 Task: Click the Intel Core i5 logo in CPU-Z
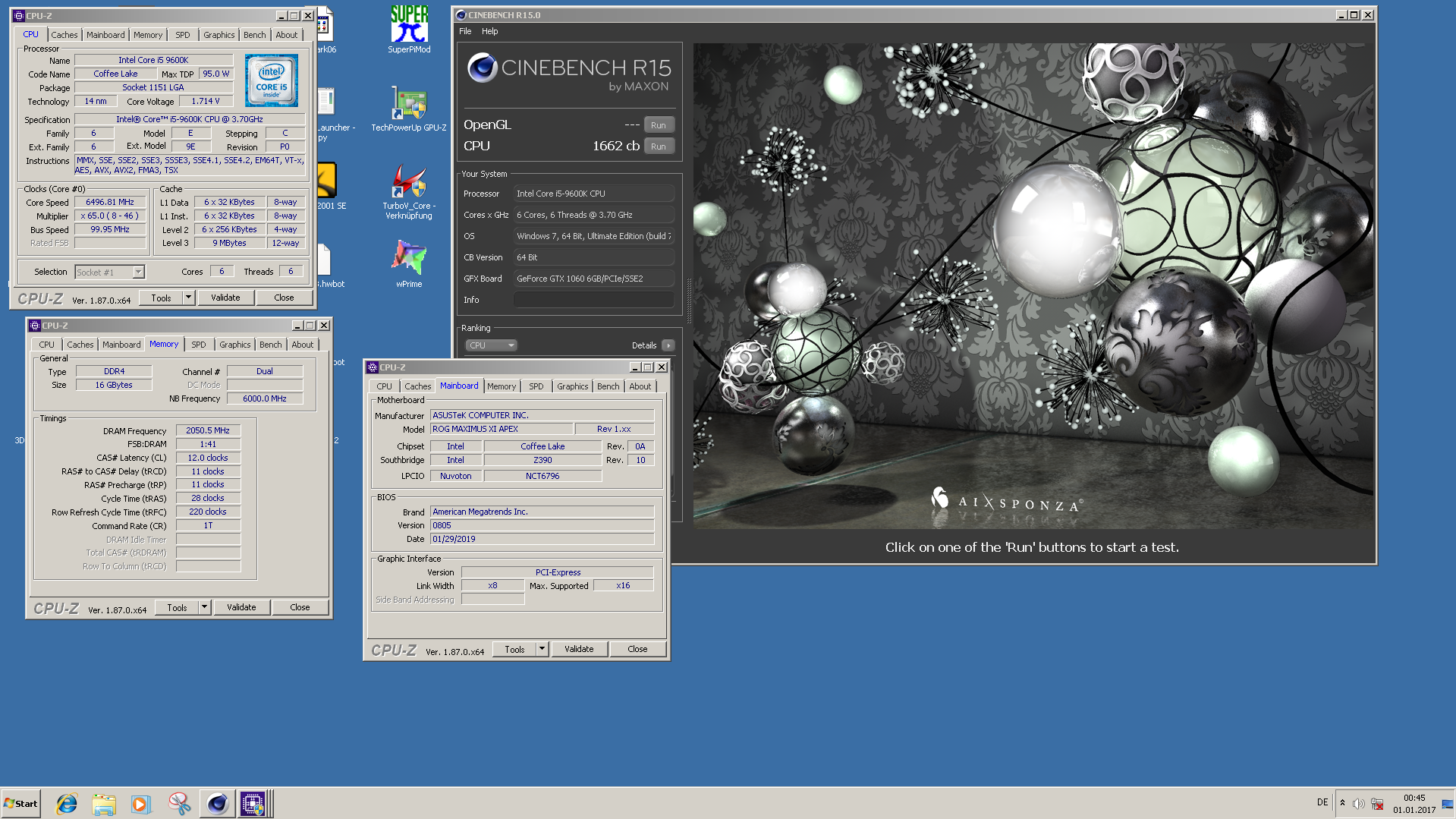[x=272, y=80]
